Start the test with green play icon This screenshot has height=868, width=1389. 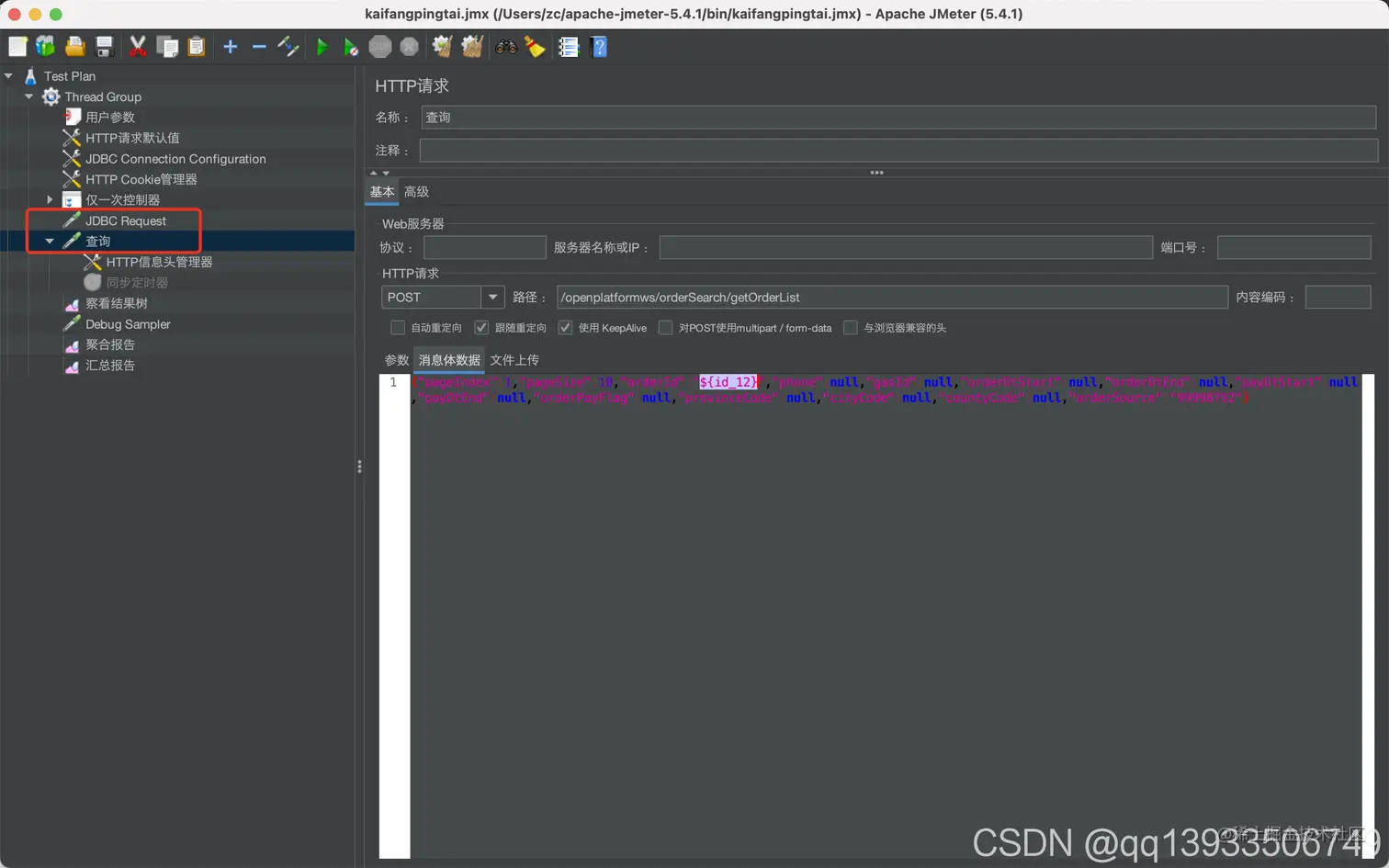click(322, 47)
